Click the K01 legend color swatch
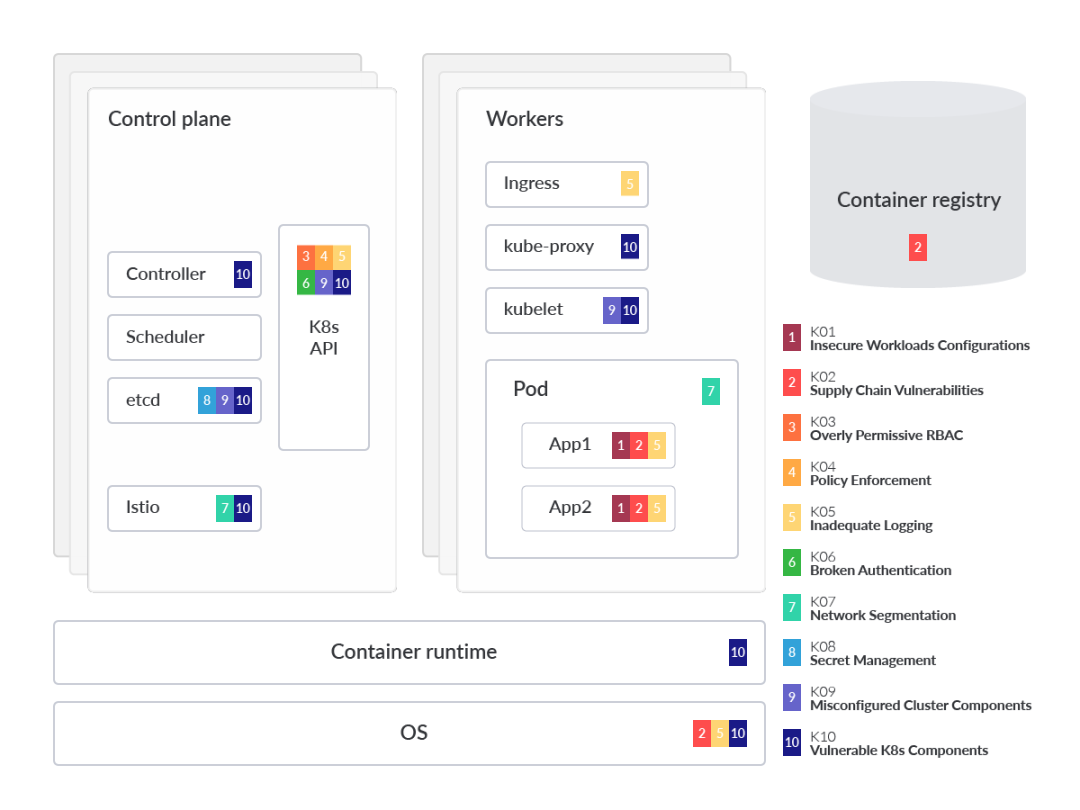 792,338
